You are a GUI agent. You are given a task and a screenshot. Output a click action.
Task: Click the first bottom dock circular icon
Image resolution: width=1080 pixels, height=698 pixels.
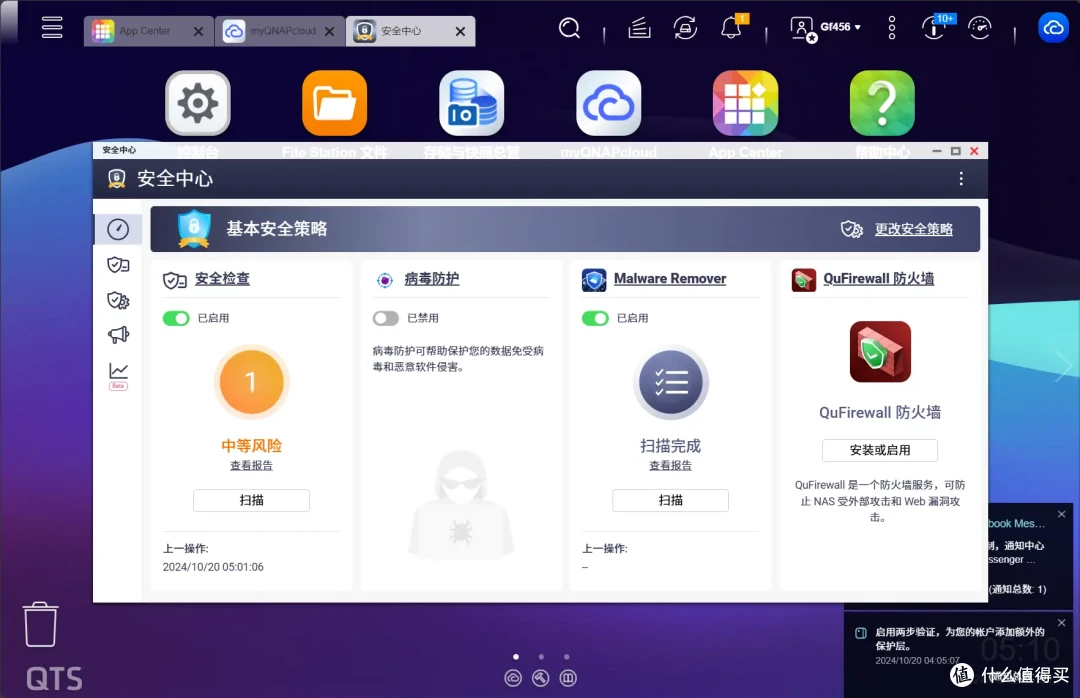click(x=513, y=678)
